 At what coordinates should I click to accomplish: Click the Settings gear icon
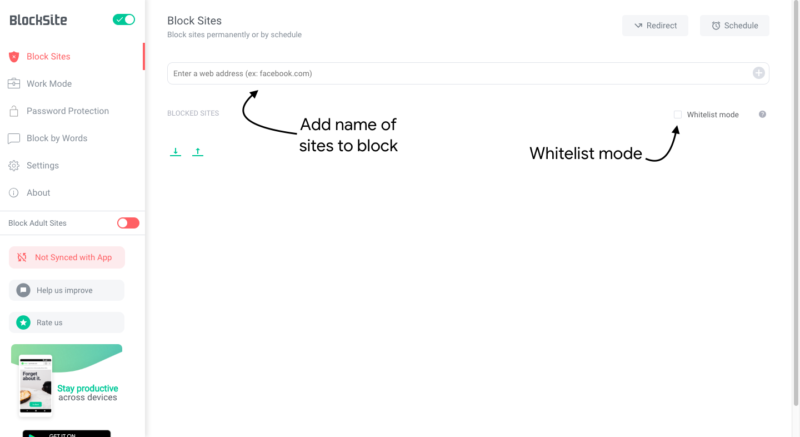point(14,165)
